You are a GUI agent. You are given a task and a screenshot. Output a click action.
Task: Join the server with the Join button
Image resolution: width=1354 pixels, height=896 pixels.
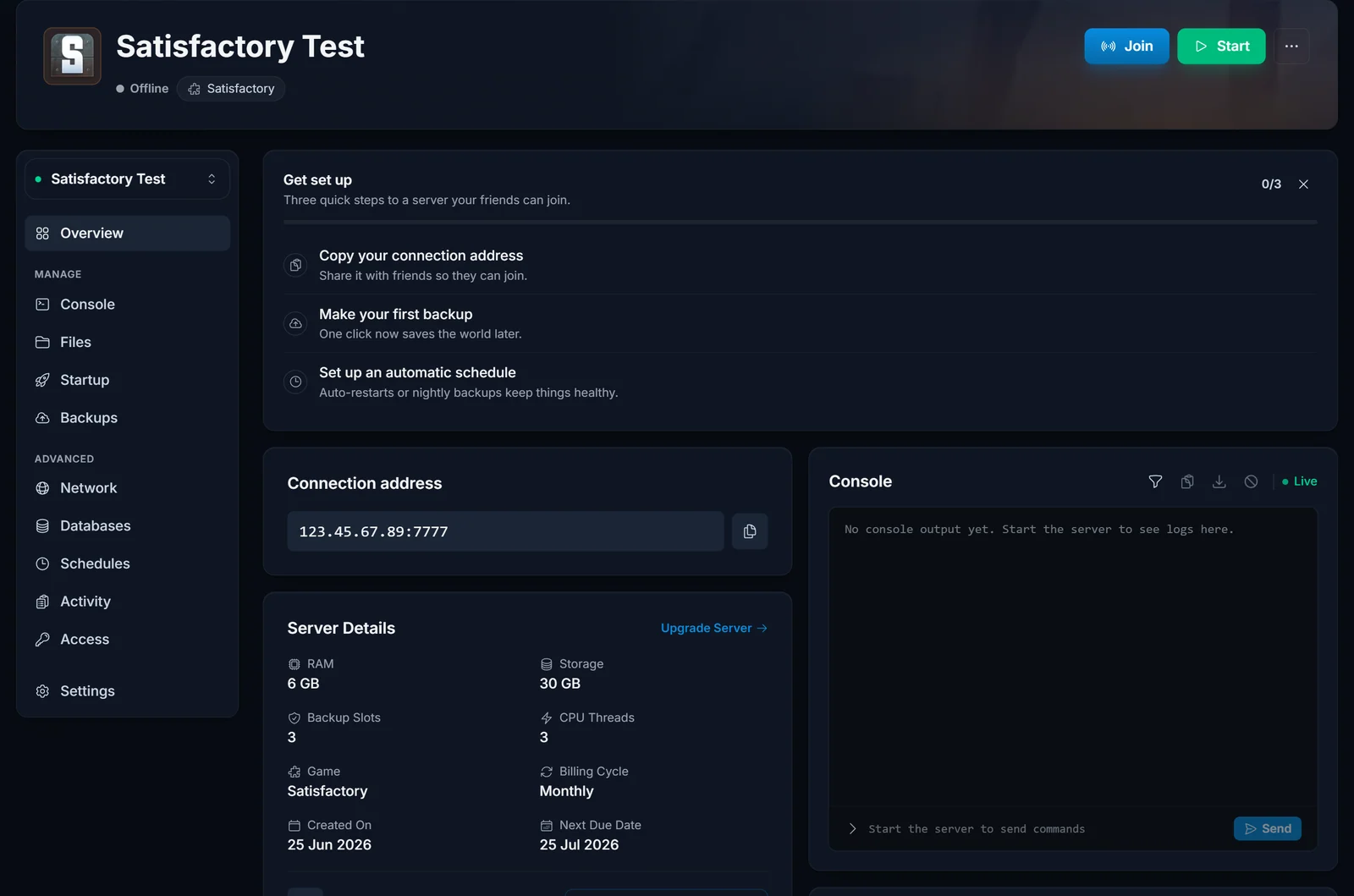(x=1126, y=47)
